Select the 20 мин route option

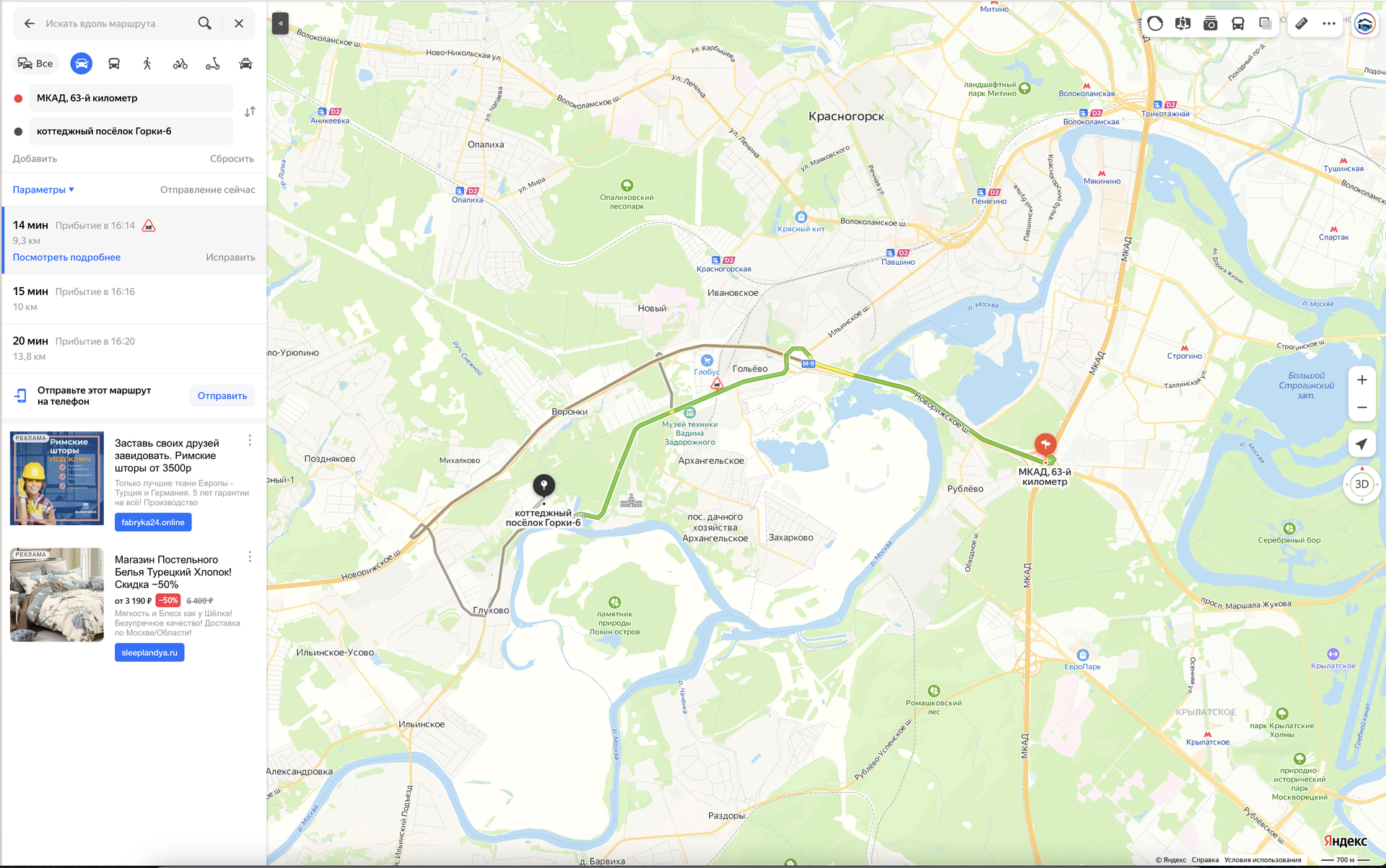coord(134,348)
